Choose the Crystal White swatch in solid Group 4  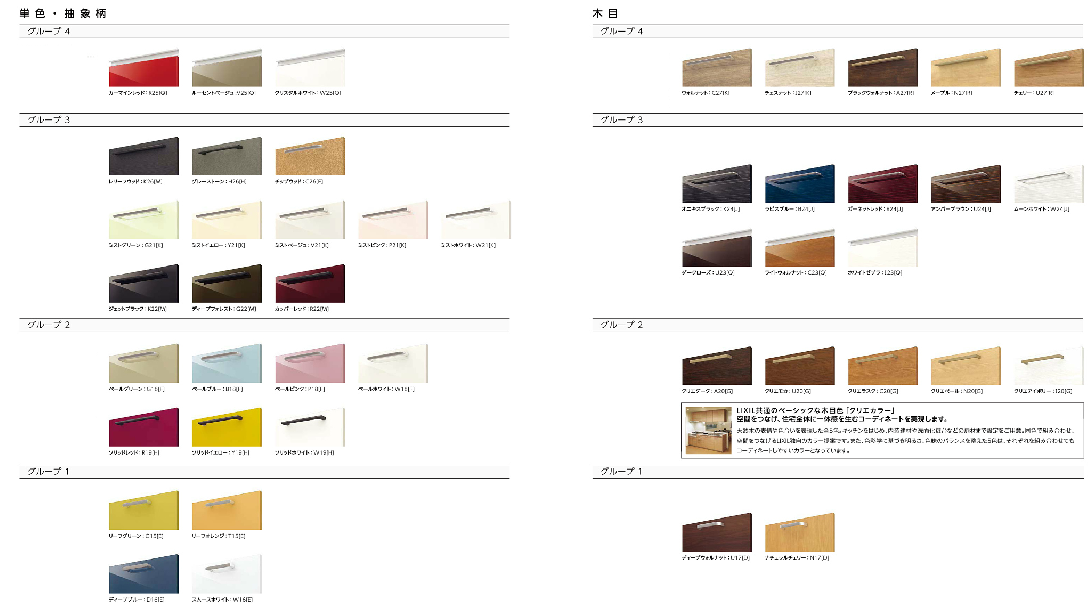click(x=310, y=68)
